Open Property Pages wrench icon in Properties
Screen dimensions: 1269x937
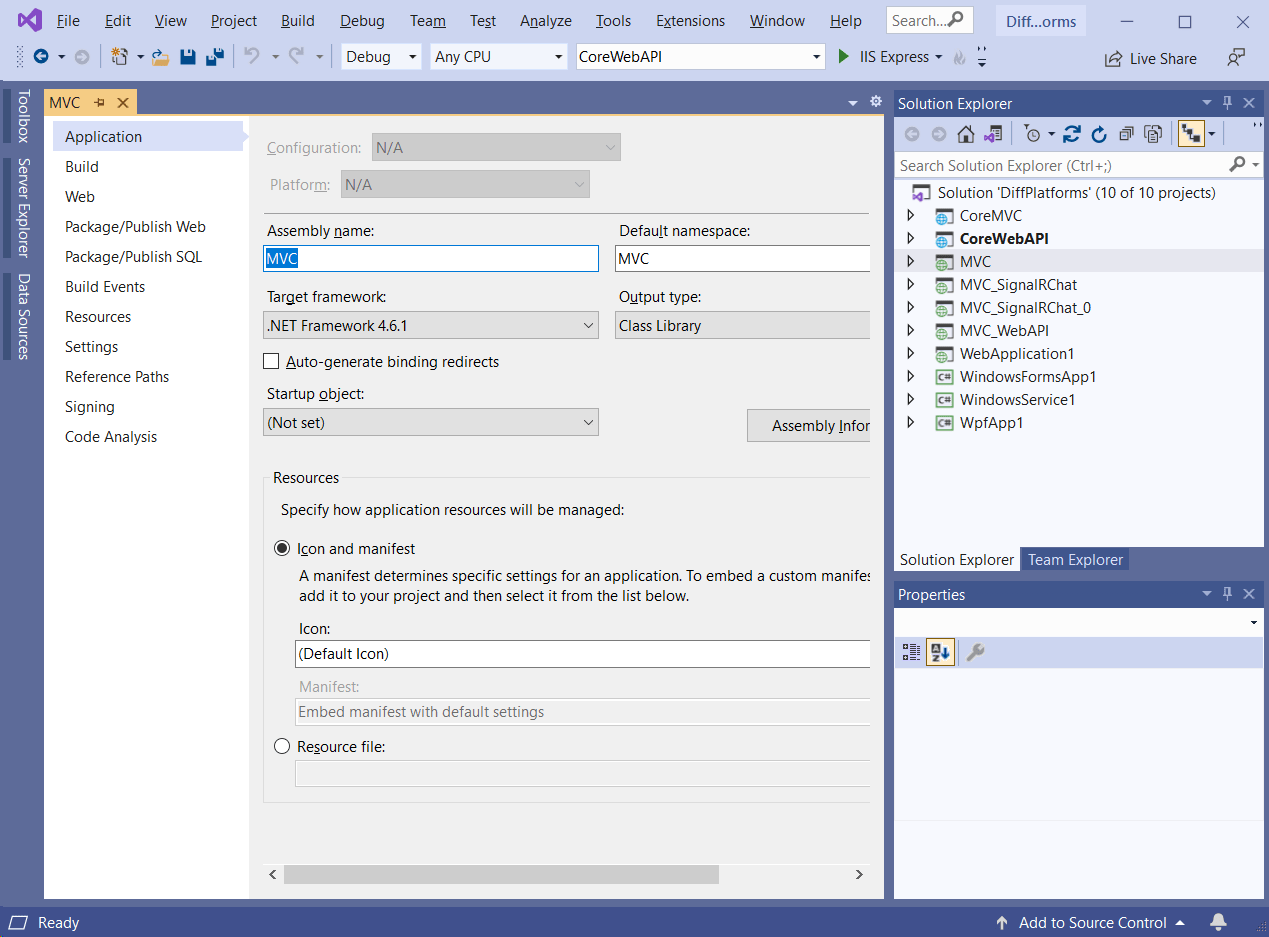tap(975, 652)
